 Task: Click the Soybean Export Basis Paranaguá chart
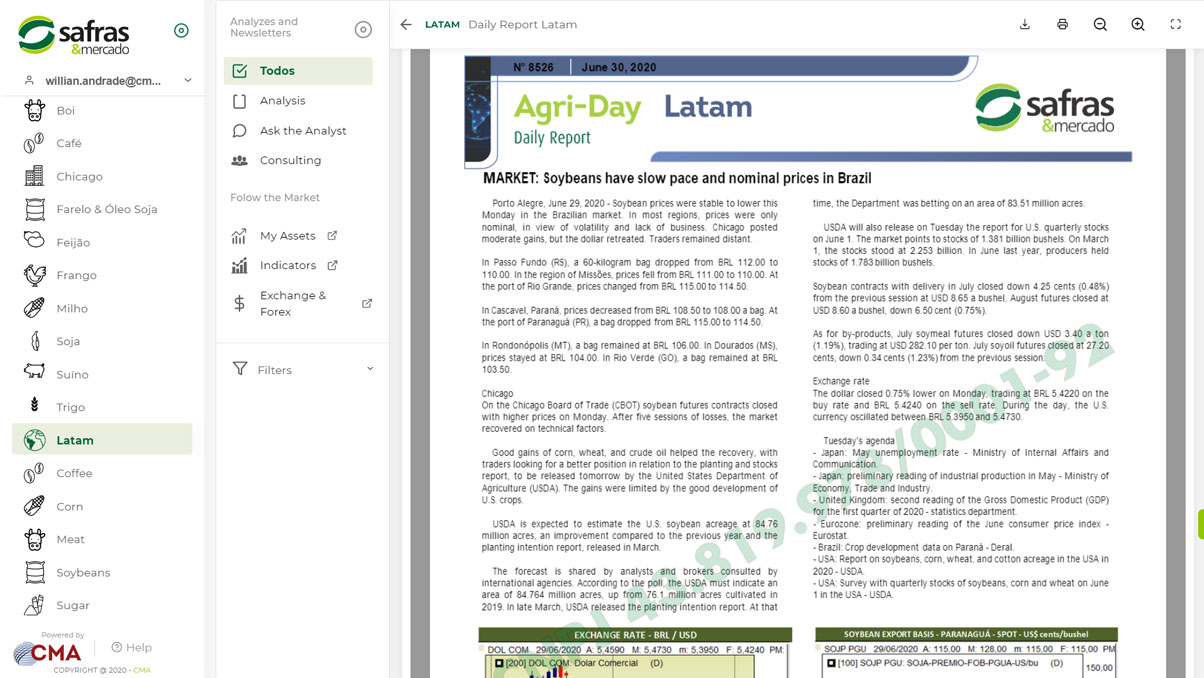[966, 653]
